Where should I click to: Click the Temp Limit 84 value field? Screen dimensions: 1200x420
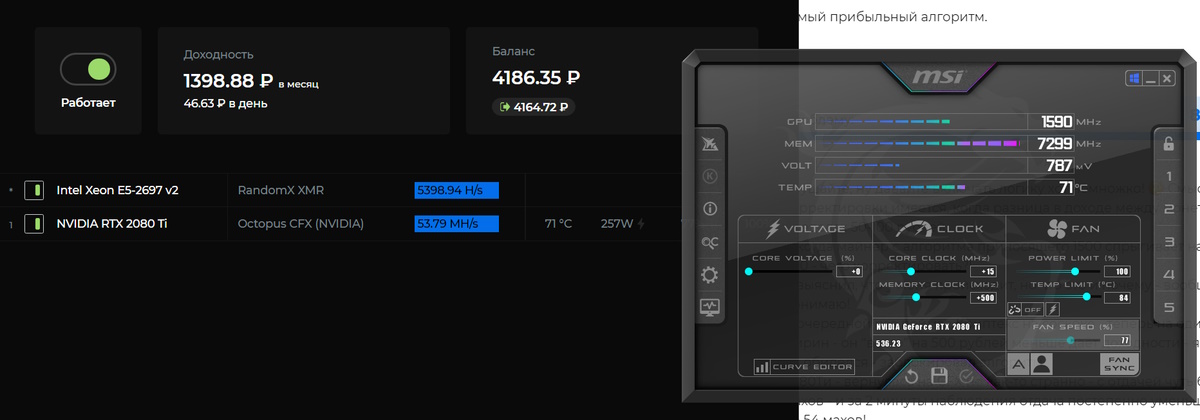pos(1118,297)
